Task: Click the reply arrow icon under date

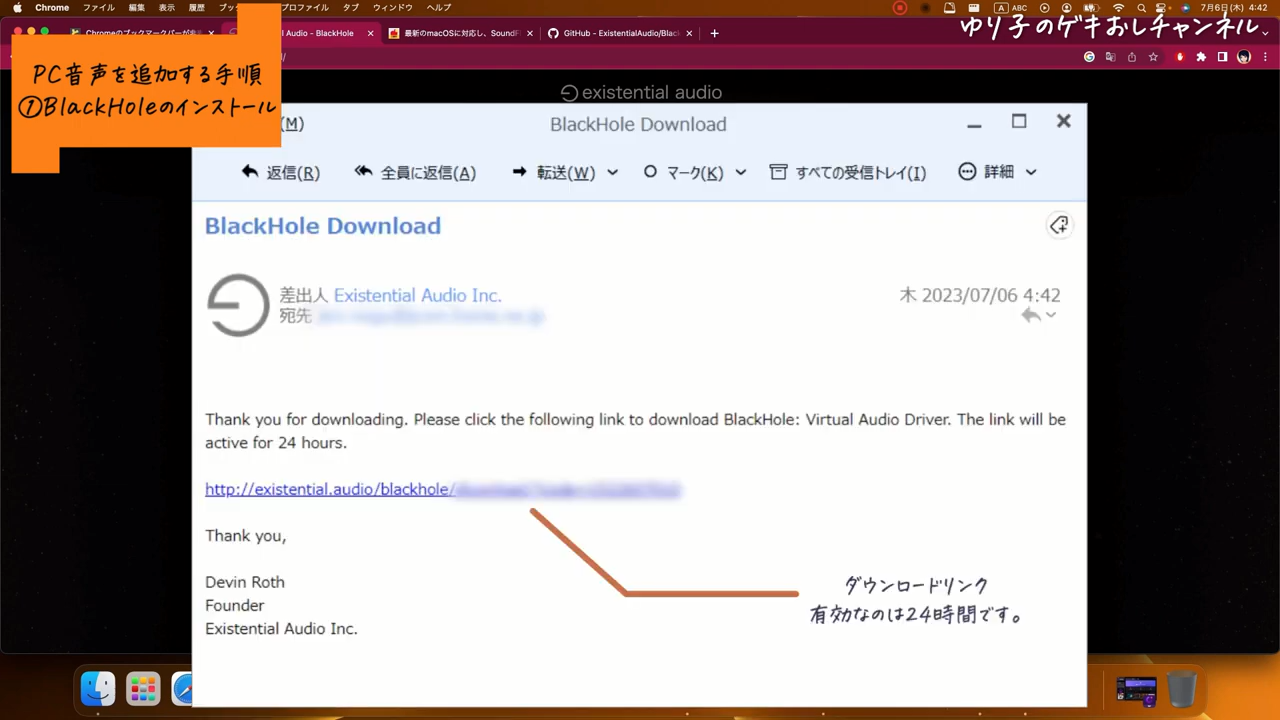Action: (x=1030, y=315)
